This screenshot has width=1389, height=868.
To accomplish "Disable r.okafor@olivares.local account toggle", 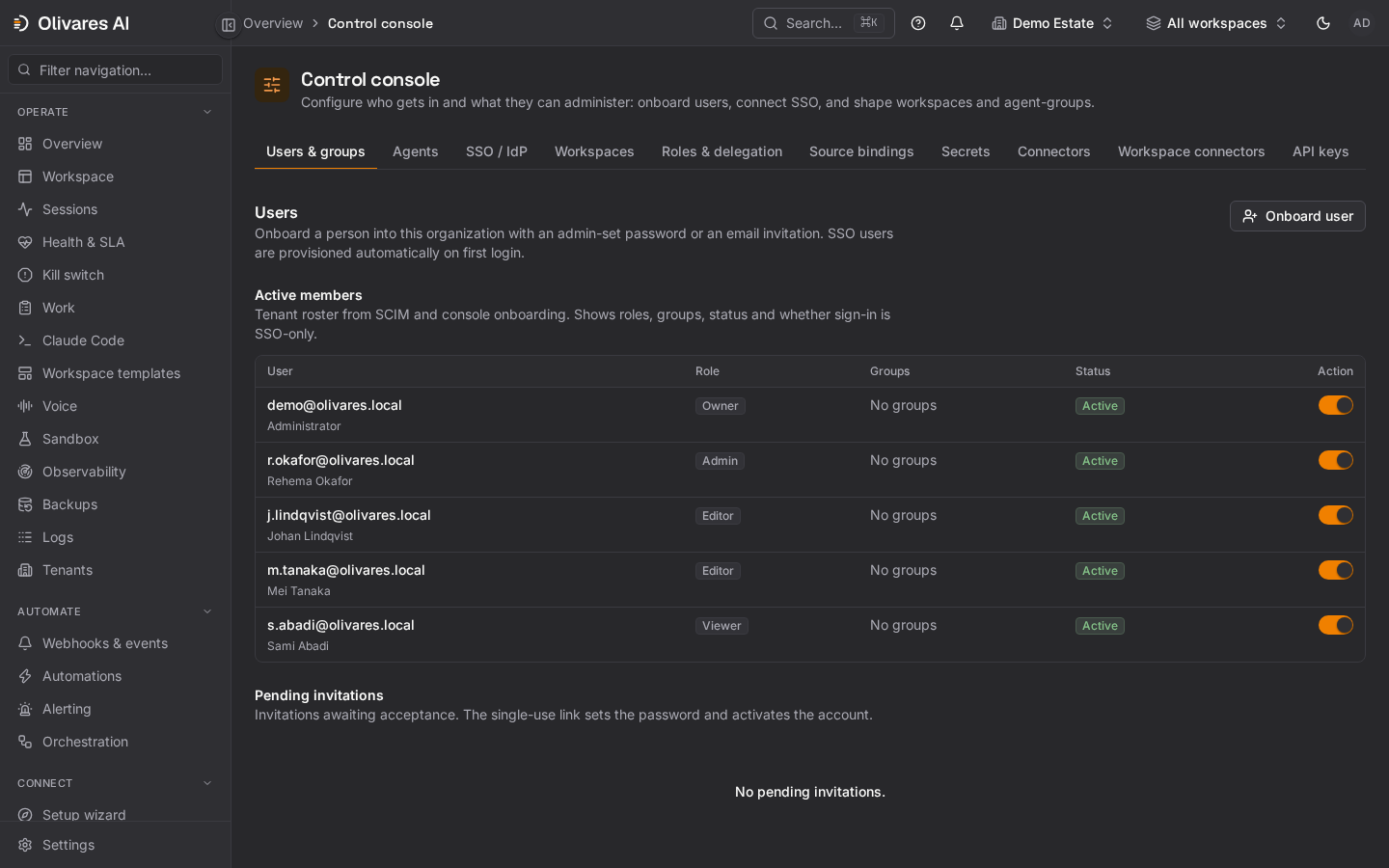I will (1336, 460).
